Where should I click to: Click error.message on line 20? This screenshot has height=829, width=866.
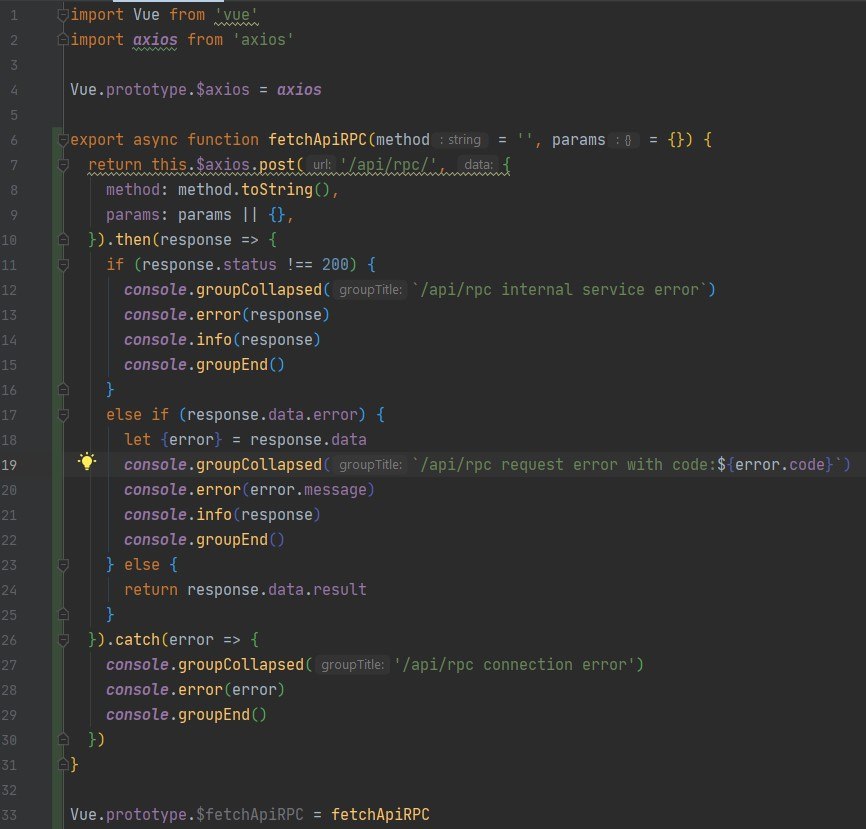pyautogui.click(x=308, y=489)
